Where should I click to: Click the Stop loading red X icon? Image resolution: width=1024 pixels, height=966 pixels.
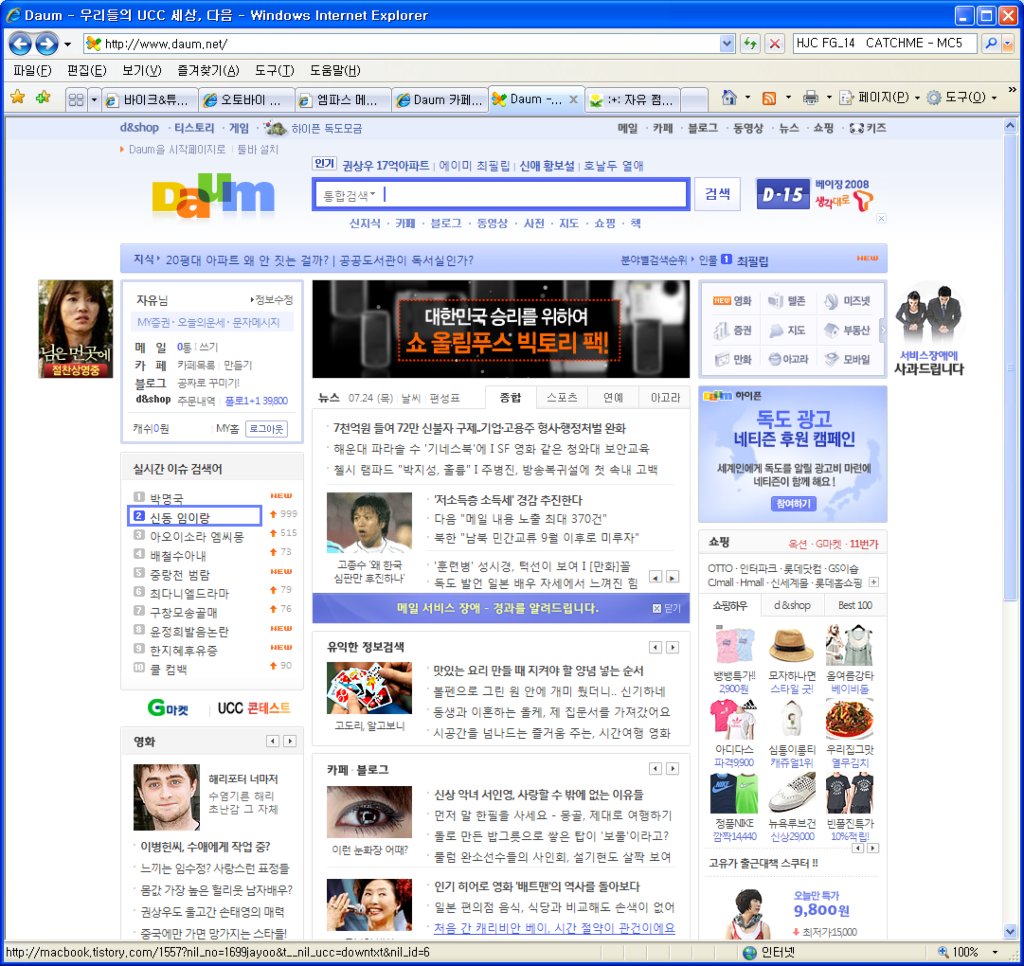(x=775, y=44)
